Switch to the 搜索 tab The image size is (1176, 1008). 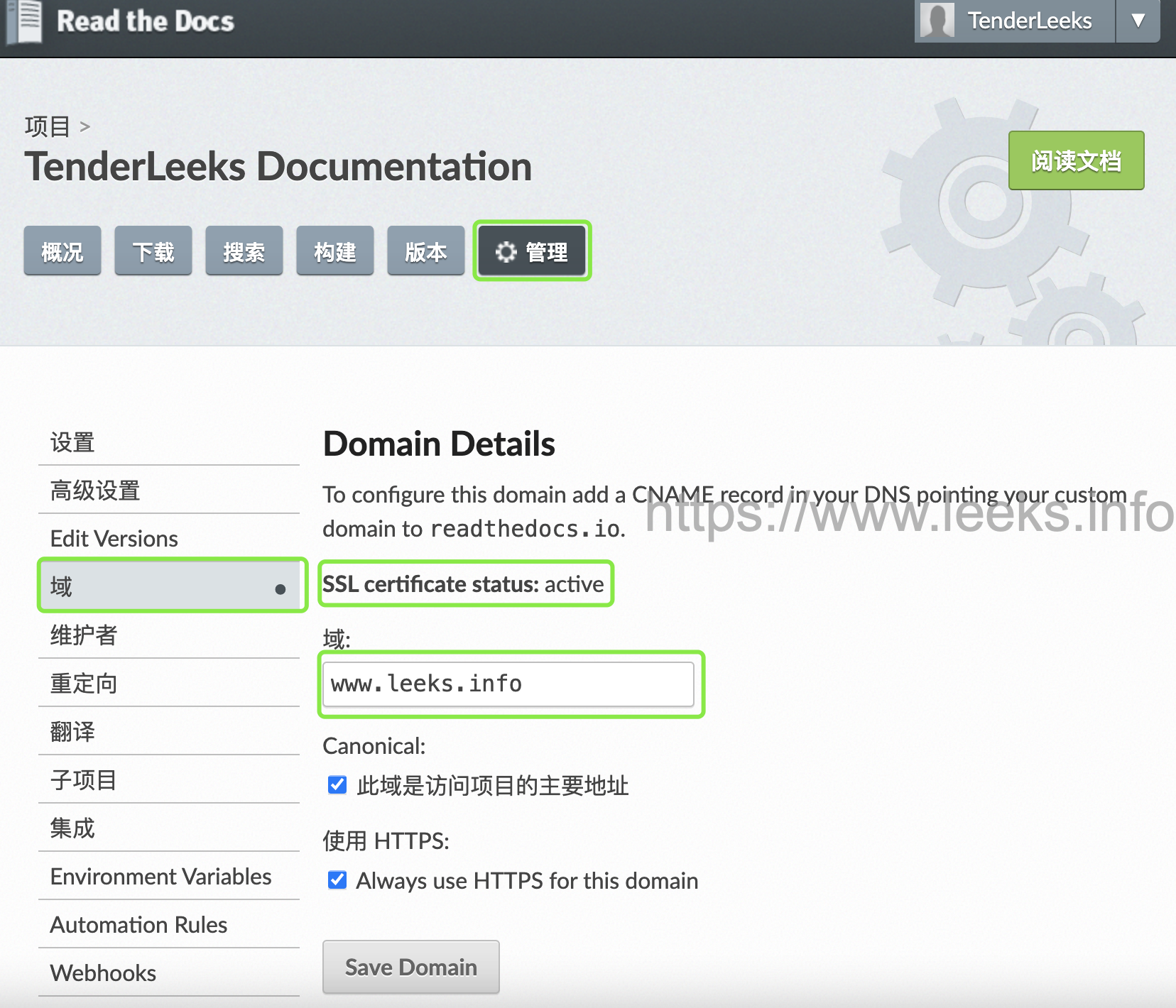point(244,251)
